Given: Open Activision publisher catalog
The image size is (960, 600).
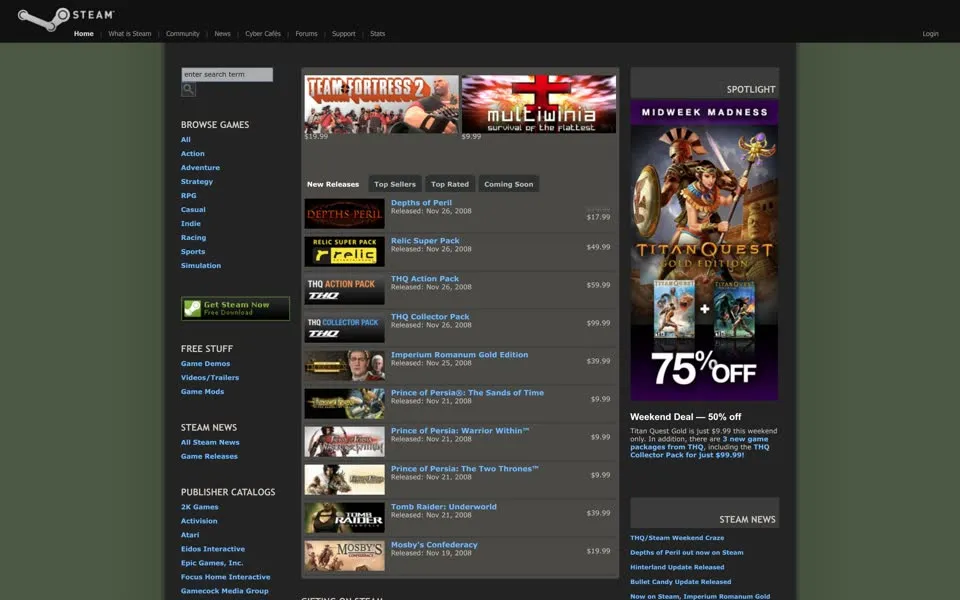Looking at the screenshot, I should point(199,521).
